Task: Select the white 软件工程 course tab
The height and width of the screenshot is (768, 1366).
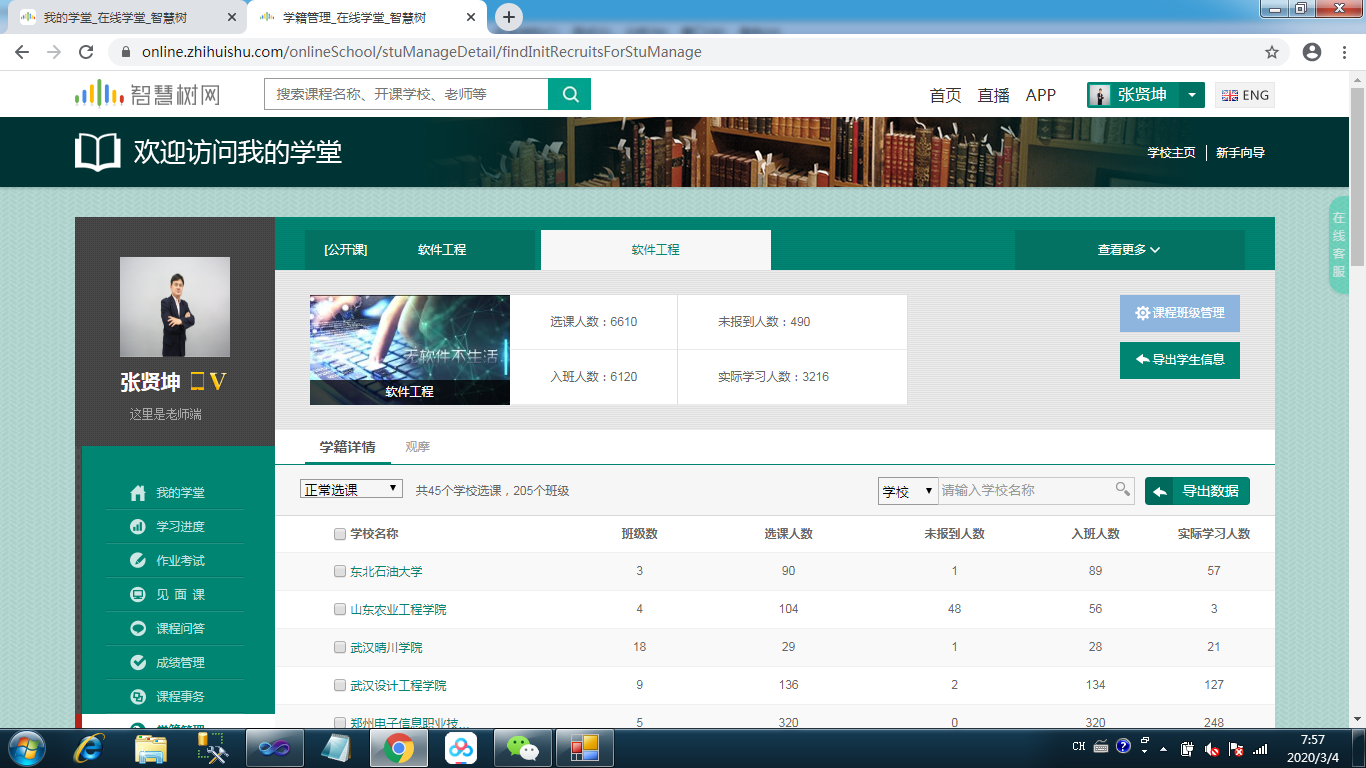Action: click(656, 250)
